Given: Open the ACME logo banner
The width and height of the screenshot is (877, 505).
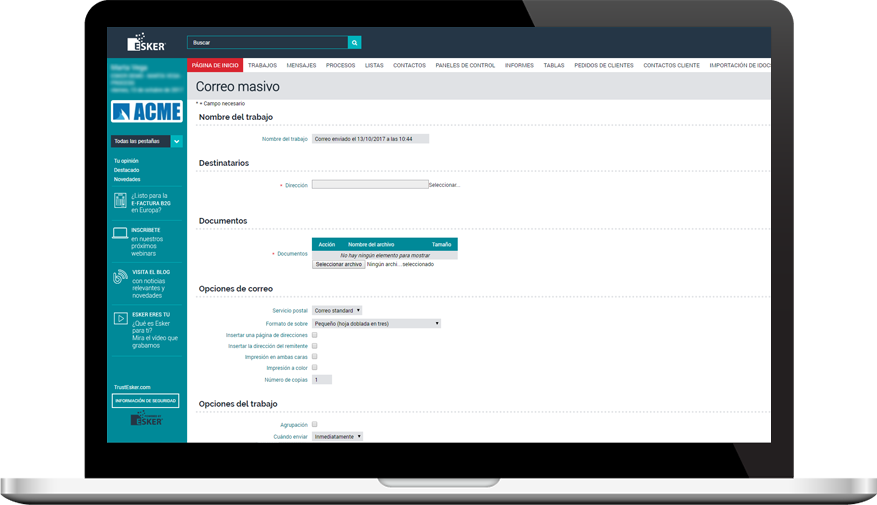Looking at the screenshot, I should (146, 112).
